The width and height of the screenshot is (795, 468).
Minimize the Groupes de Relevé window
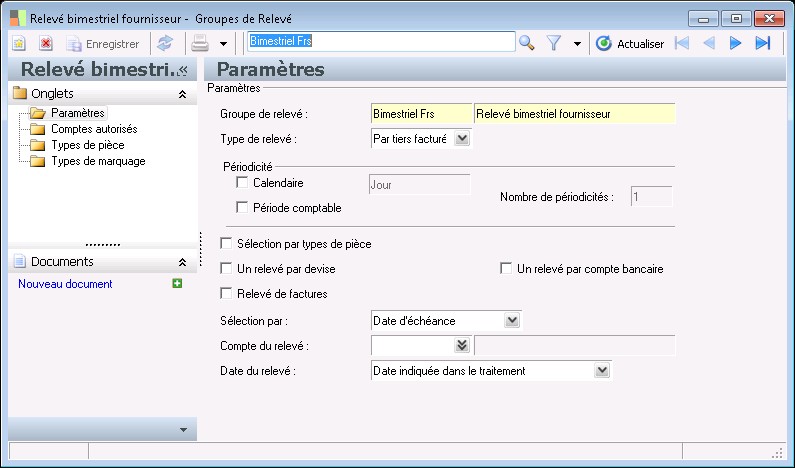[703, 19]
